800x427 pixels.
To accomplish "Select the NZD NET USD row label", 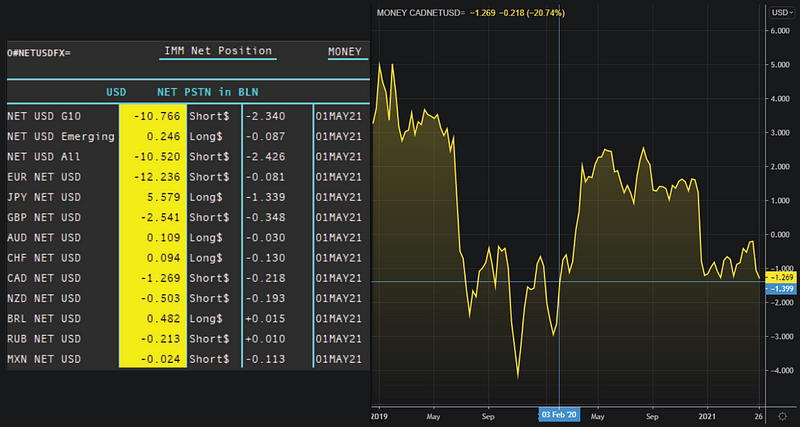I will 44,298.
